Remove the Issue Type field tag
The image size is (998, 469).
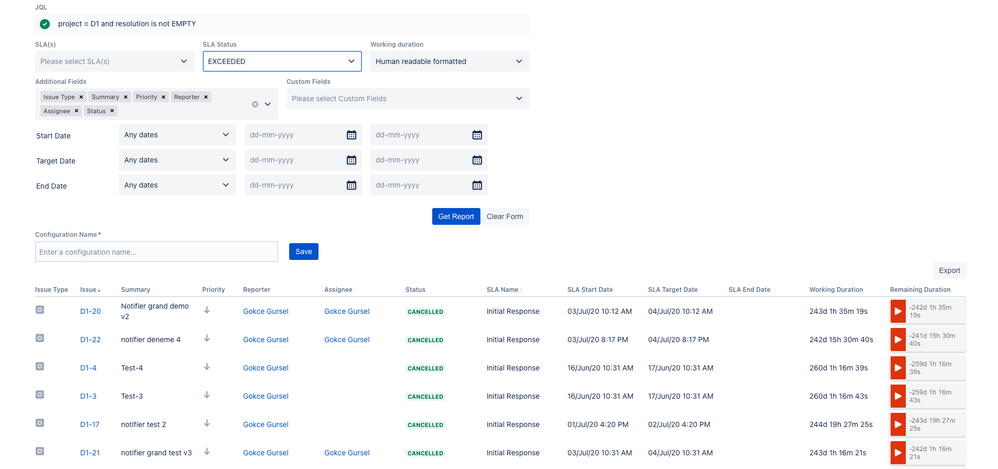point(82,97)
